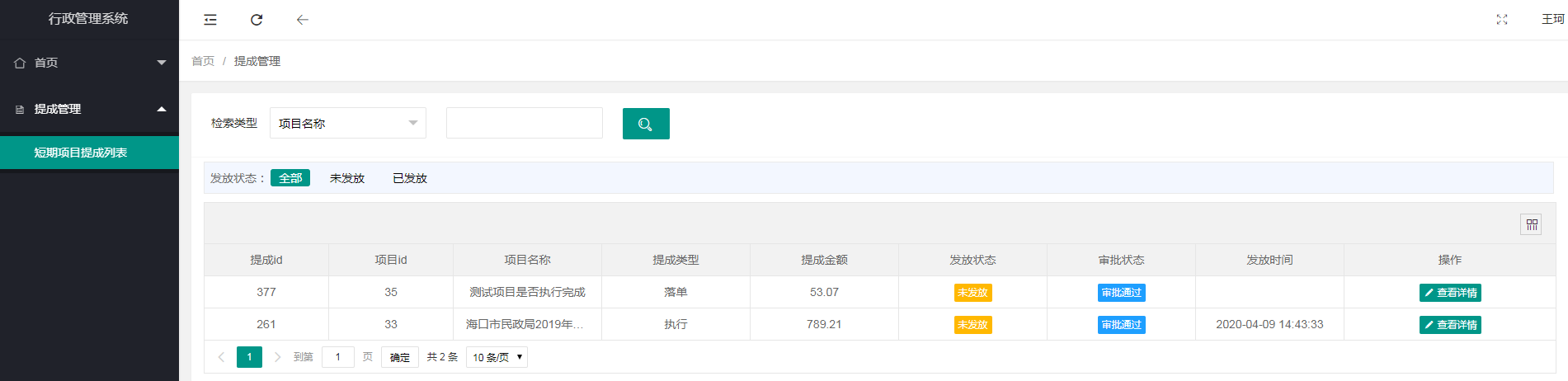Screen dimensions: 1568x381
Task: Open the 项目名称 search type dropdown
Action: tap(348, 124)
